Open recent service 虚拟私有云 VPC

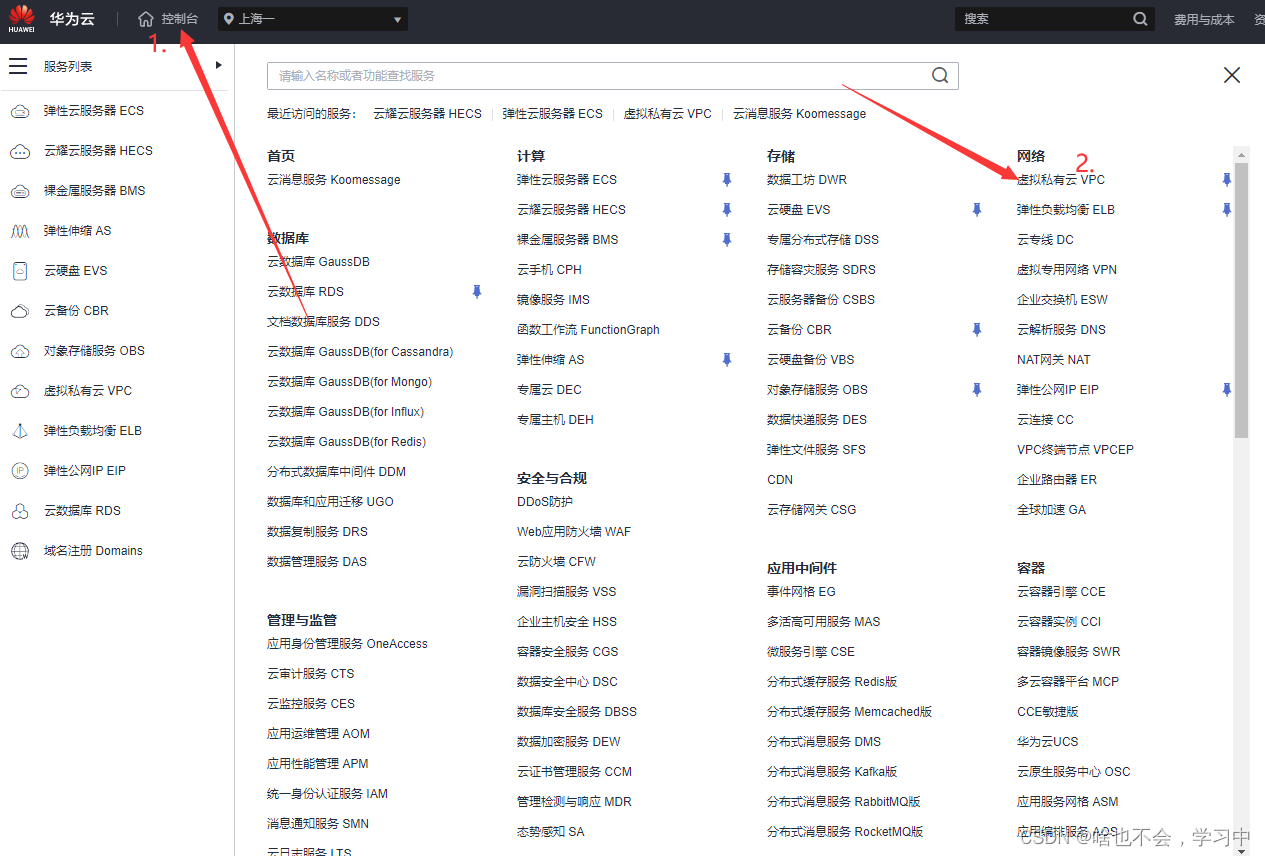(668, 114)
